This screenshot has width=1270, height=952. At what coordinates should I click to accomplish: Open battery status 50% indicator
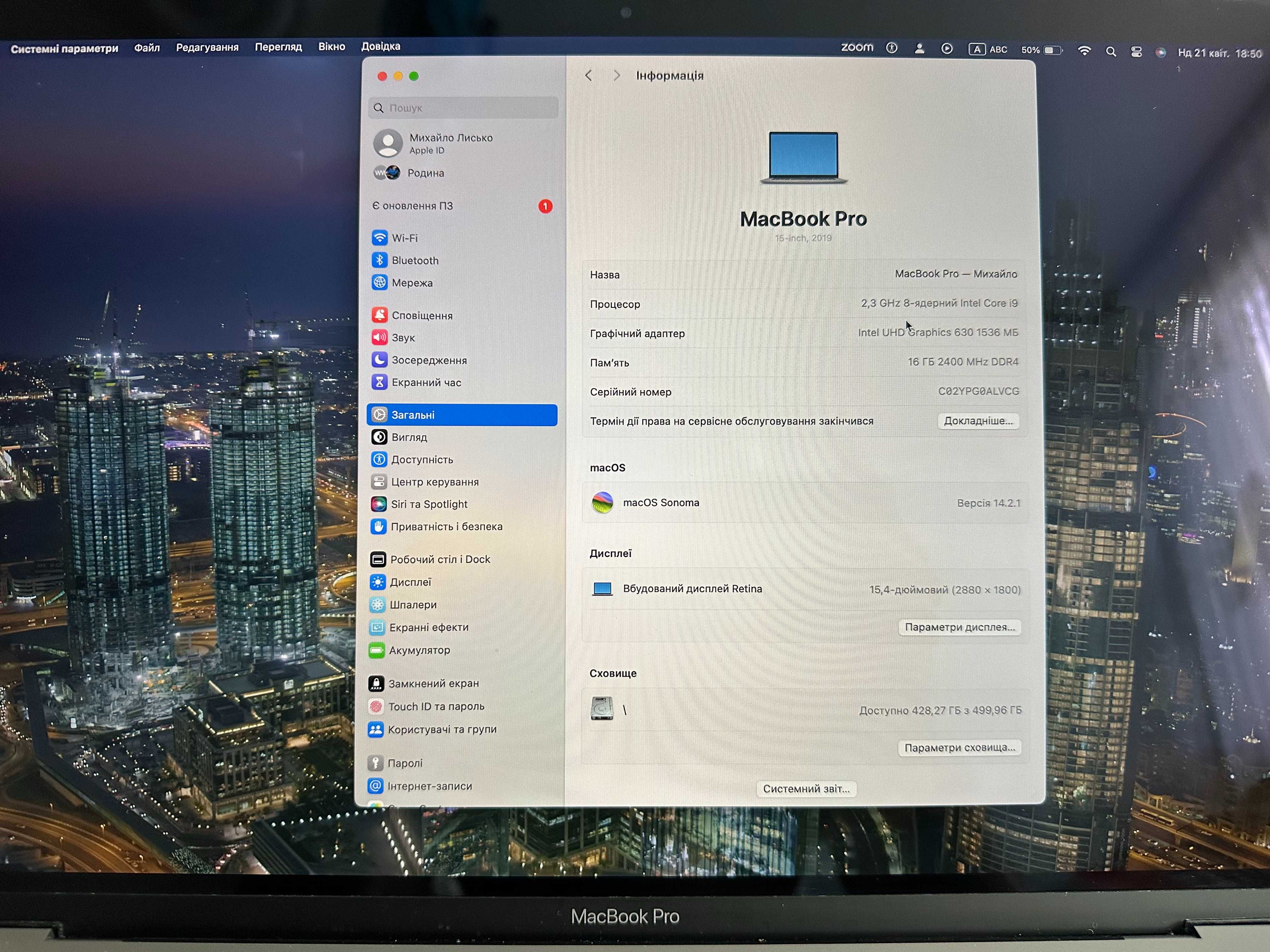click(1042, 50)
